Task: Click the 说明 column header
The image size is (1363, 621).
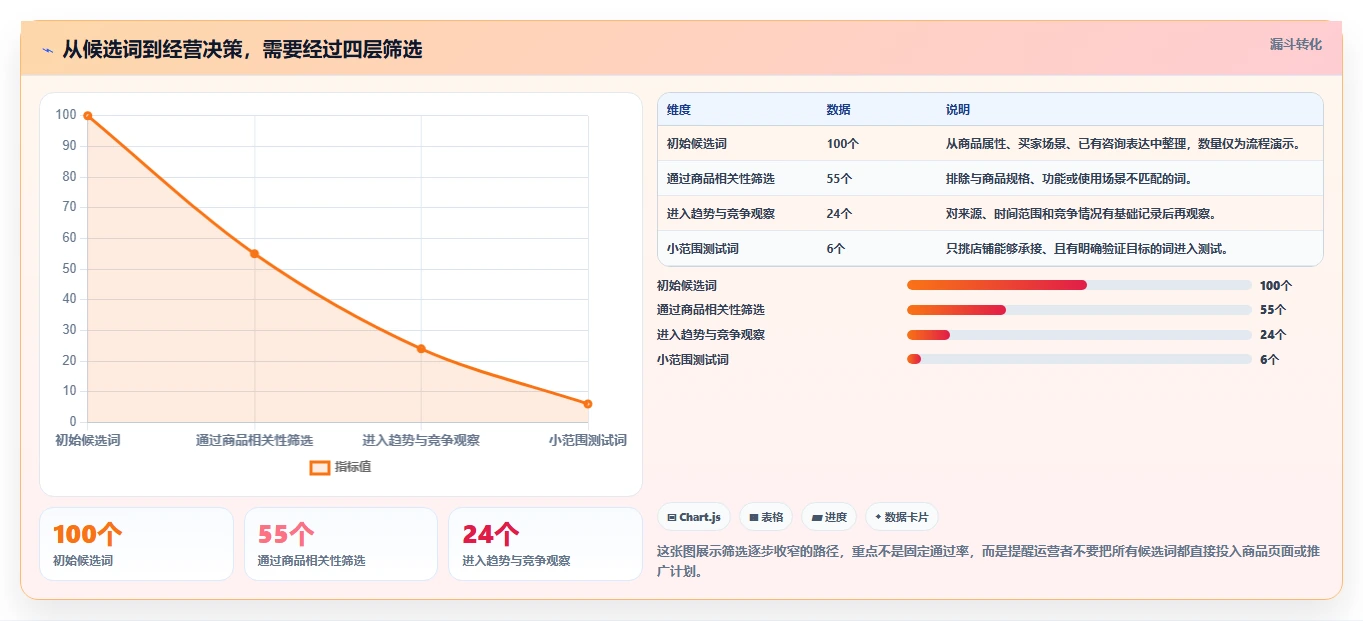Action: (x=958, y=110)
